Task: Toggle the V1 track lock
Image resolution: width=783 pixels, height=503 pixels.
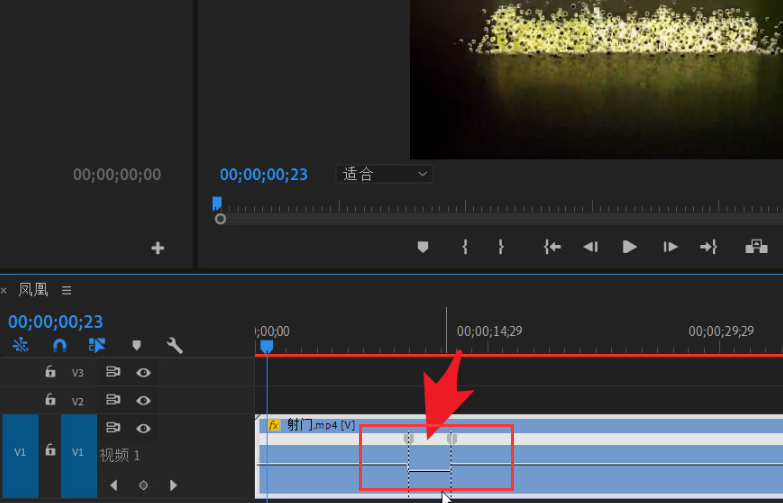Action: coord(50,450)
